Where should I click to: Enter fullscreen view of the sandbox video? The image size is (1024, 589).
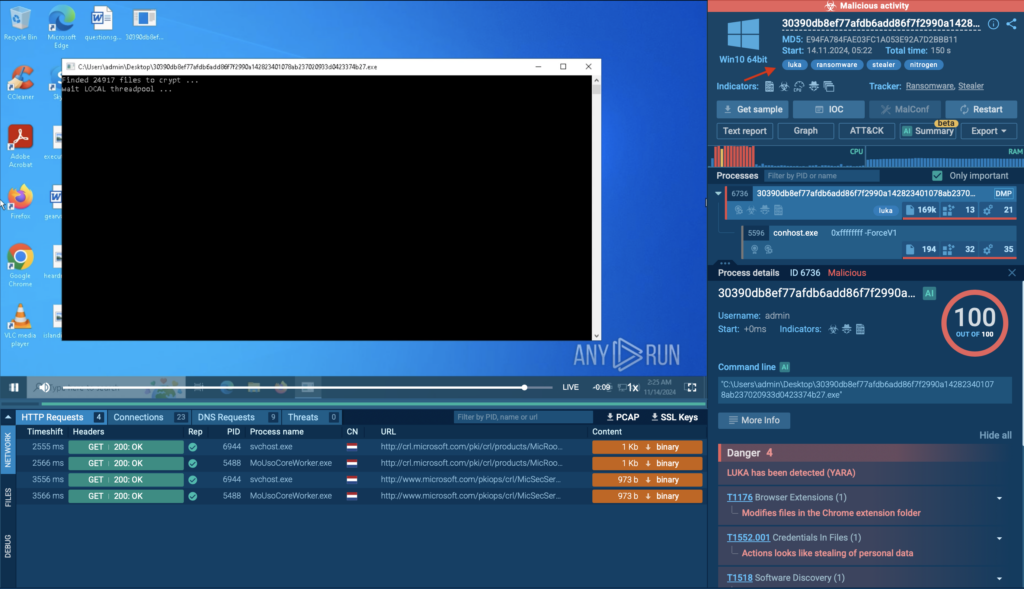click(x=690, y=387)
